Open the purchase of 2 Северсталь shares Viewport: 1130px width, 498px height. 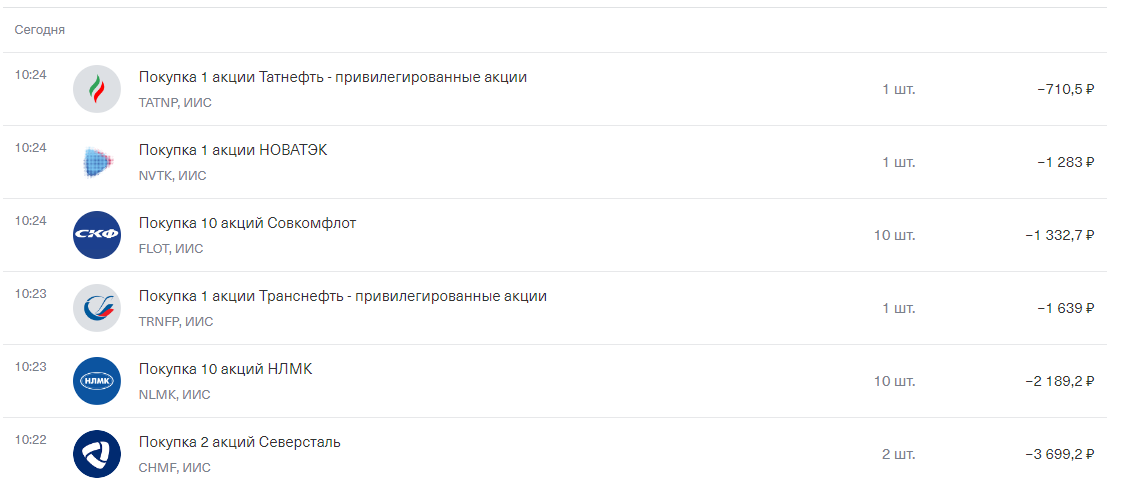[239, 442]
